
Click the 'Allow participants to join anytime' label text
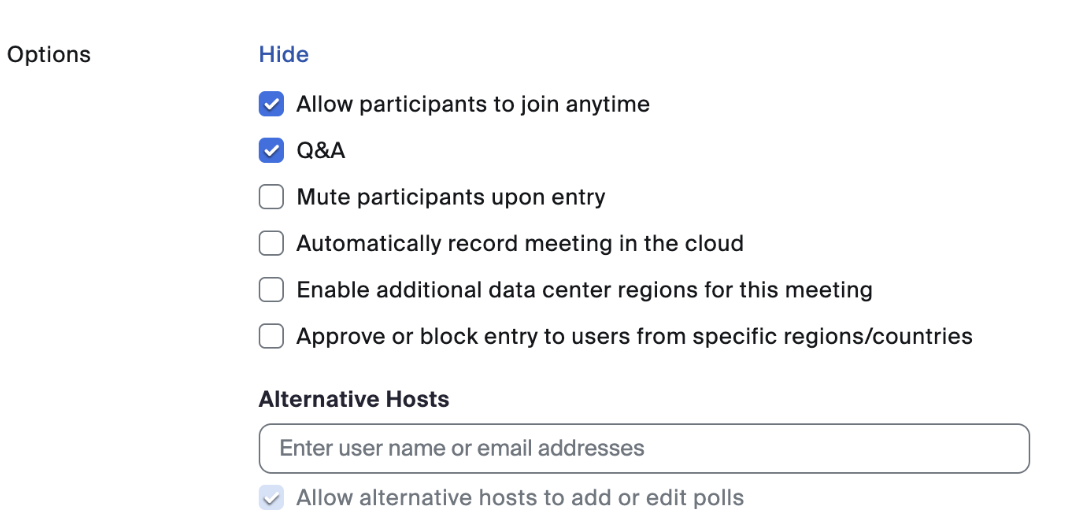tap(473, 104)
